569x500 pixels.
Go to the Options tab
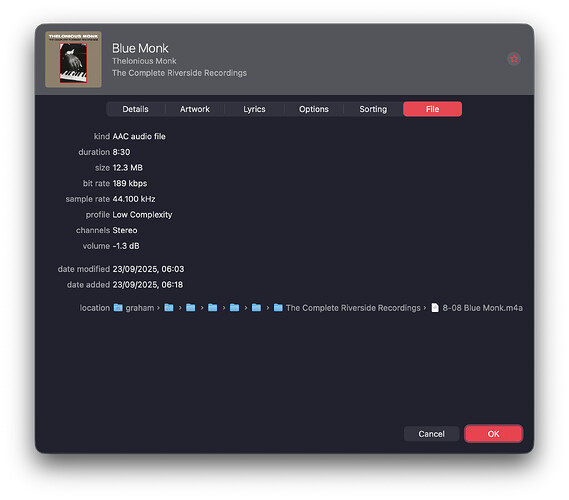[314, 109]
